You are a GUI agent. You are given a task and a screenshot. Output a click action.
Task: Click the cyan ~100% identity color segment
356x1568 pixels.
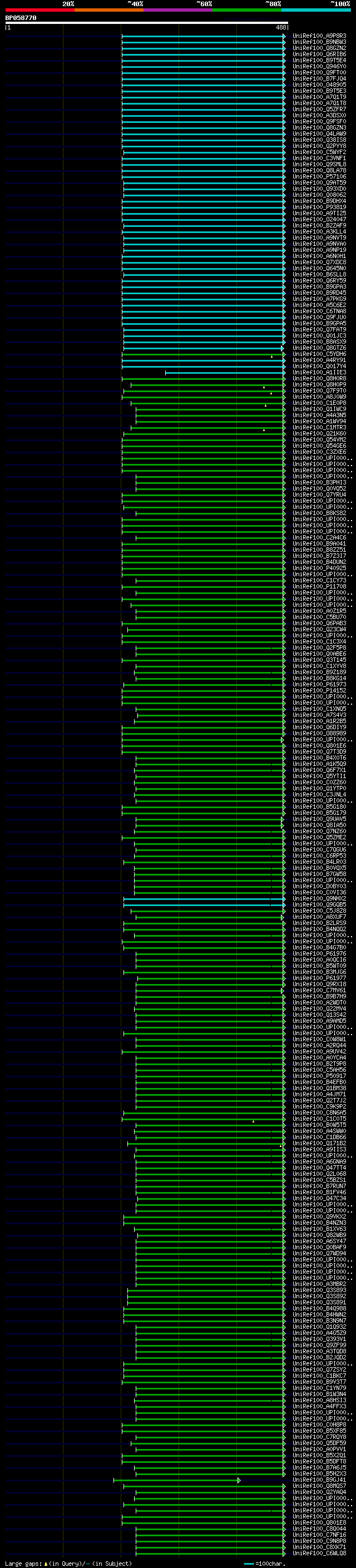pos(316,10)
